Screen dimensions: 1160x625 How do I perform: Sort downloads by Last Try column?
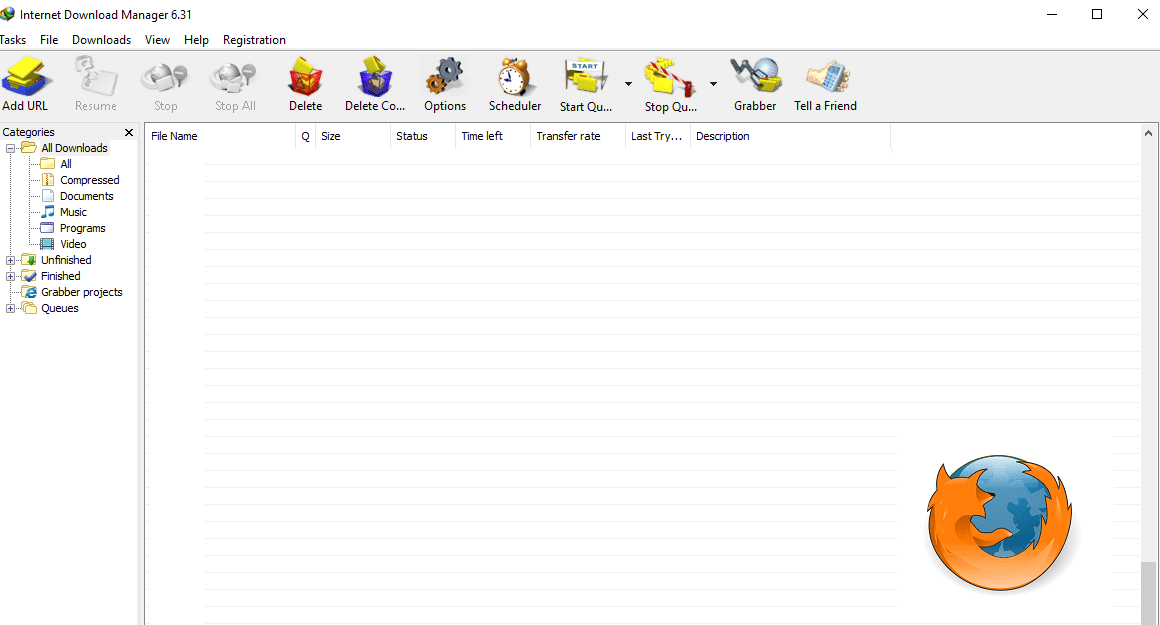658,136
